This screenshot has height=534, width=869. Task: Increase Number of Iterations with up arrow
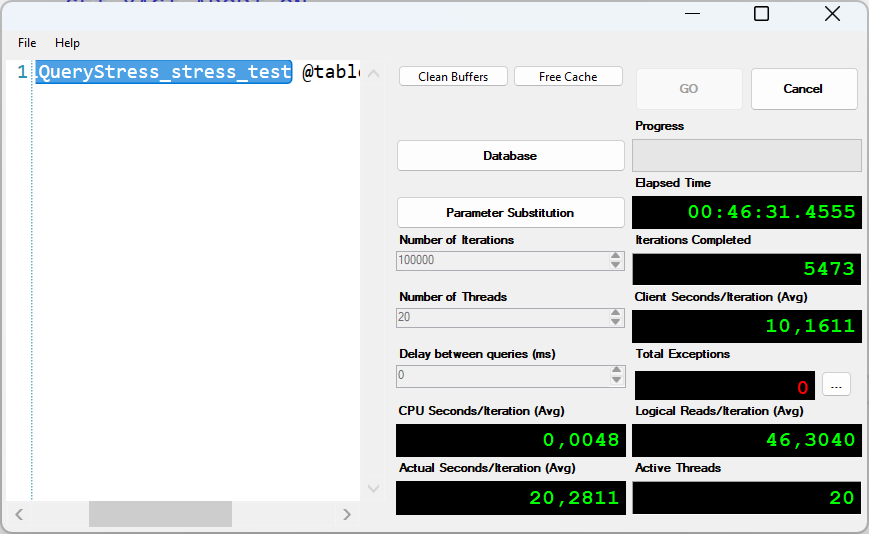[x=616, y=256]
